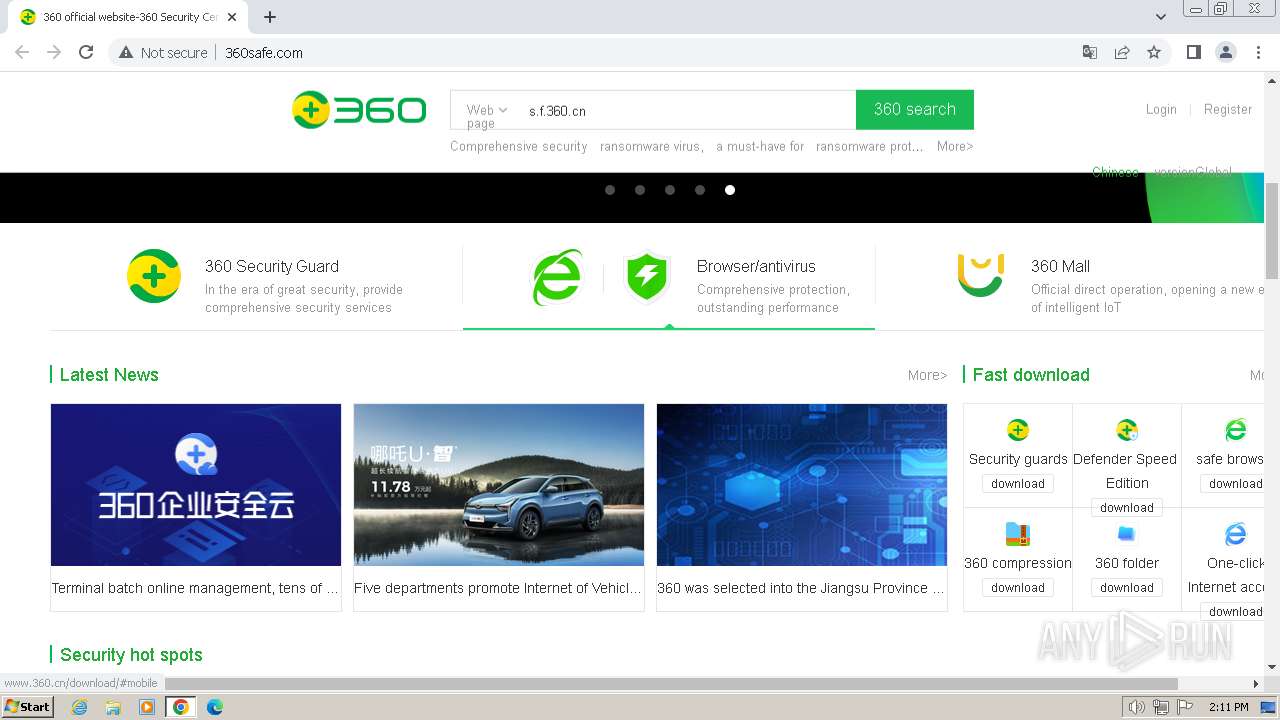Download 360 folder
The width and height of the screenshot is (1280, 720).
pyautogui.click(x=1127, y=587)
